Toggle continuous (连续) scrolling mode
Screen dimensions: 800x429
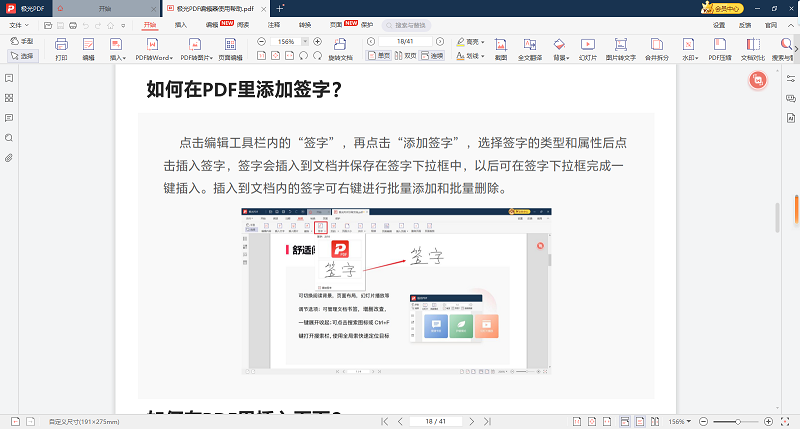pyautogui.click(x=432, y=56)
